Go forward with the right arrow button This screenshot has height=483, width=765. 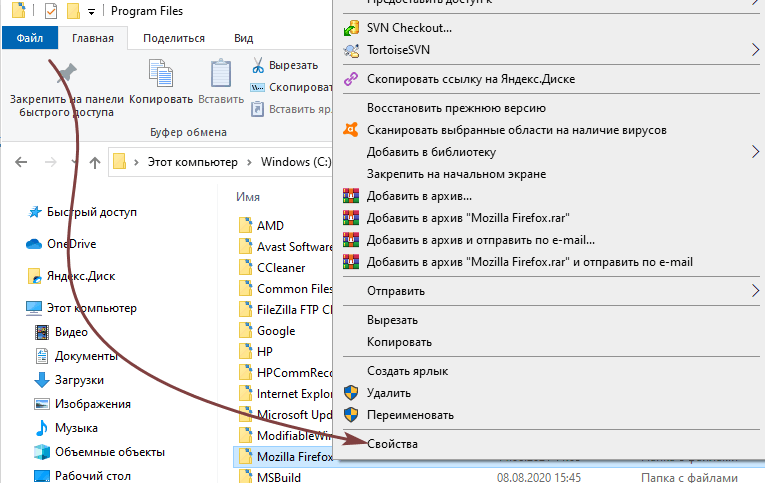pos(51,162)
